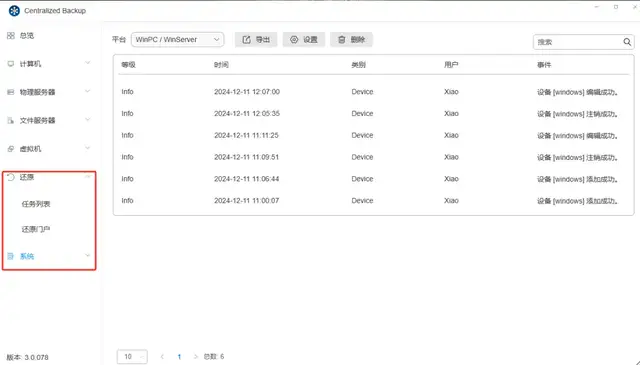Image resolution: width=640 pixels, height=365 pixels.
Task: Go to next page arrow
Action: click(196, 356)
